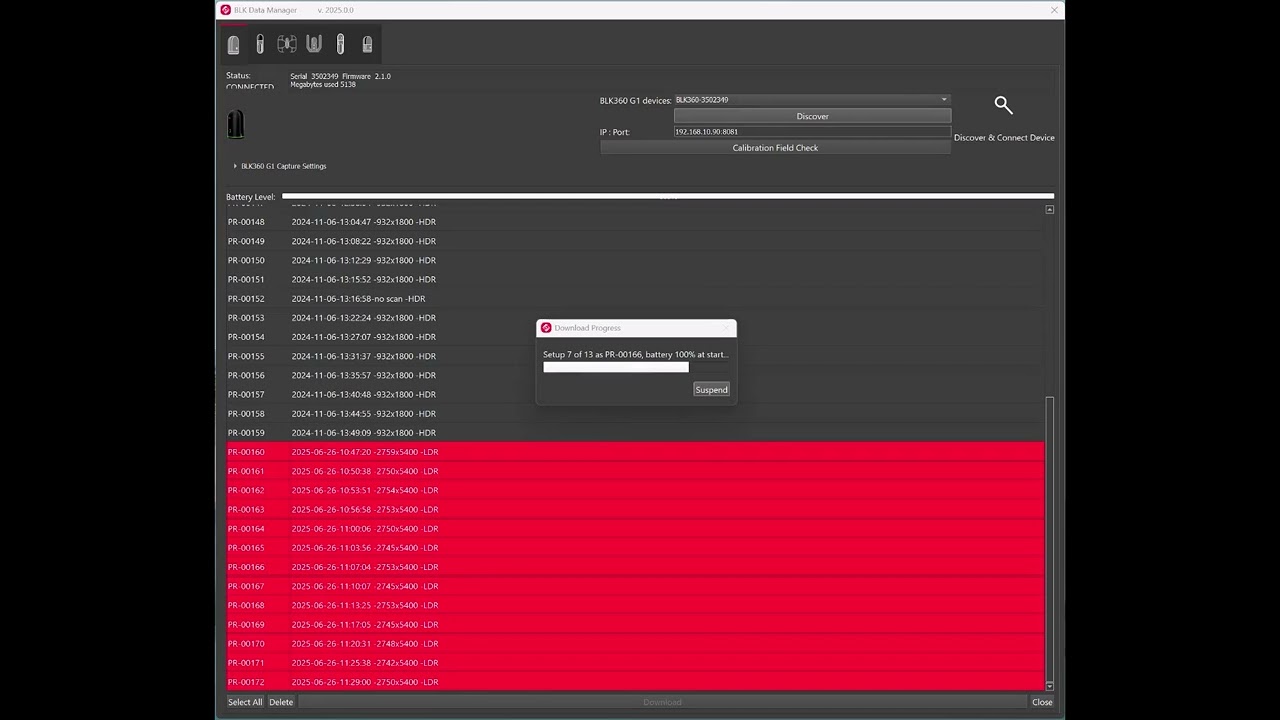Close the BLK Data Manager window
The height and width of the screenshot is (720, 1280).
1053,10
